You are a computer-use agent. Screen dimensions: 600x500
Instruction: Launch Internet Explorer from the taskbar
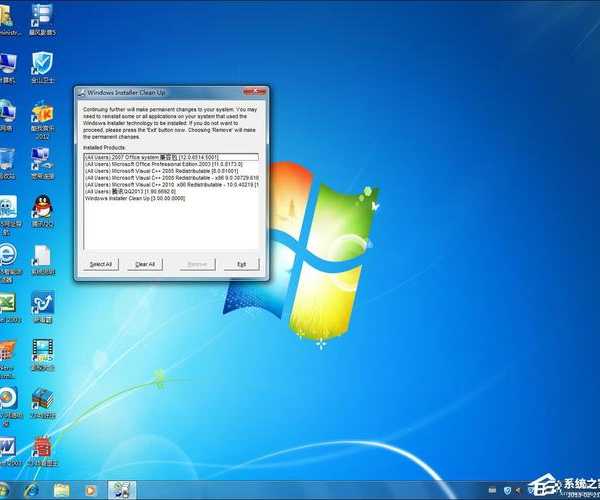(32, 490)
